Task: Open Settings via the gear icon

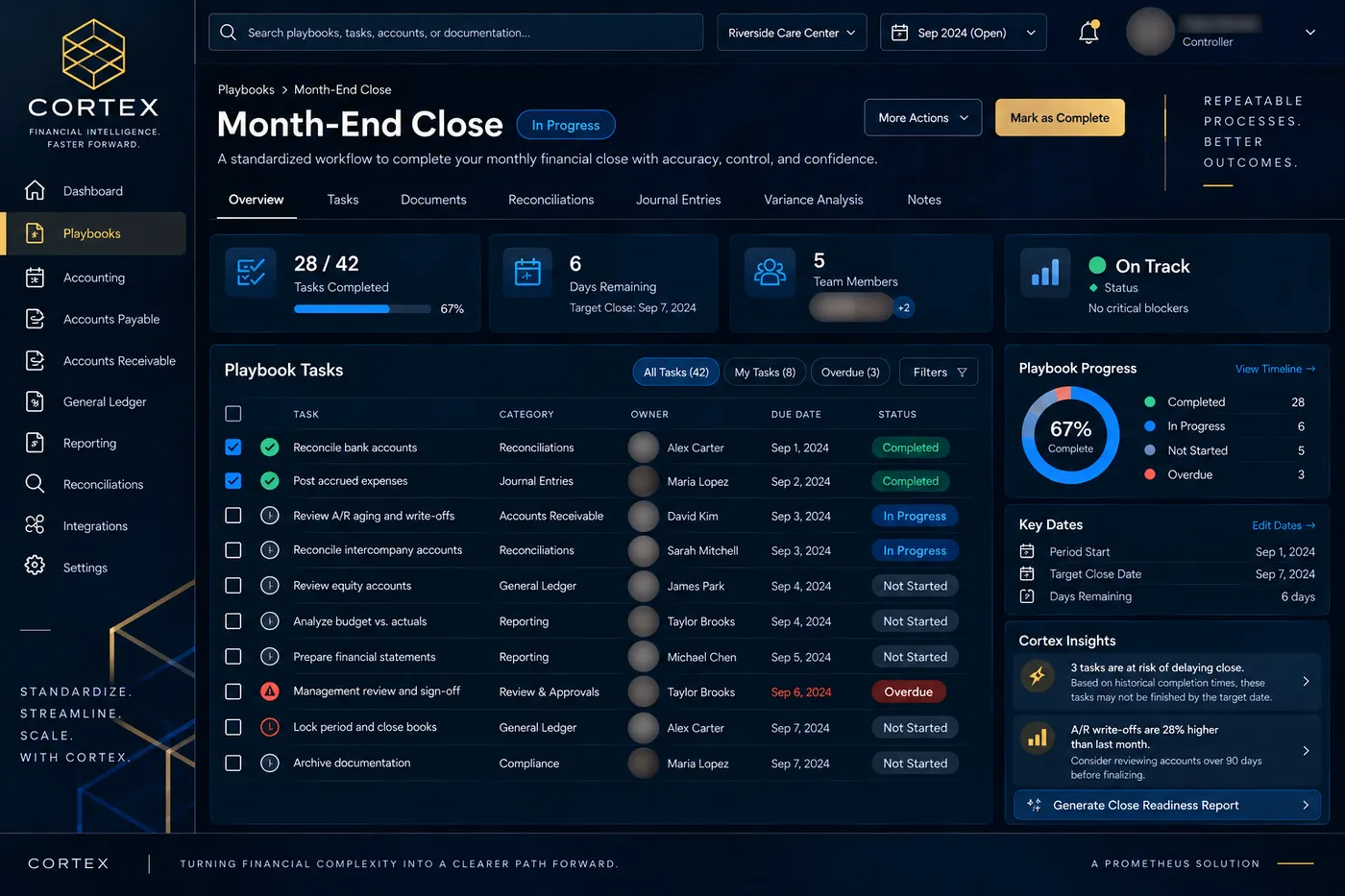Action: (35, 567)
